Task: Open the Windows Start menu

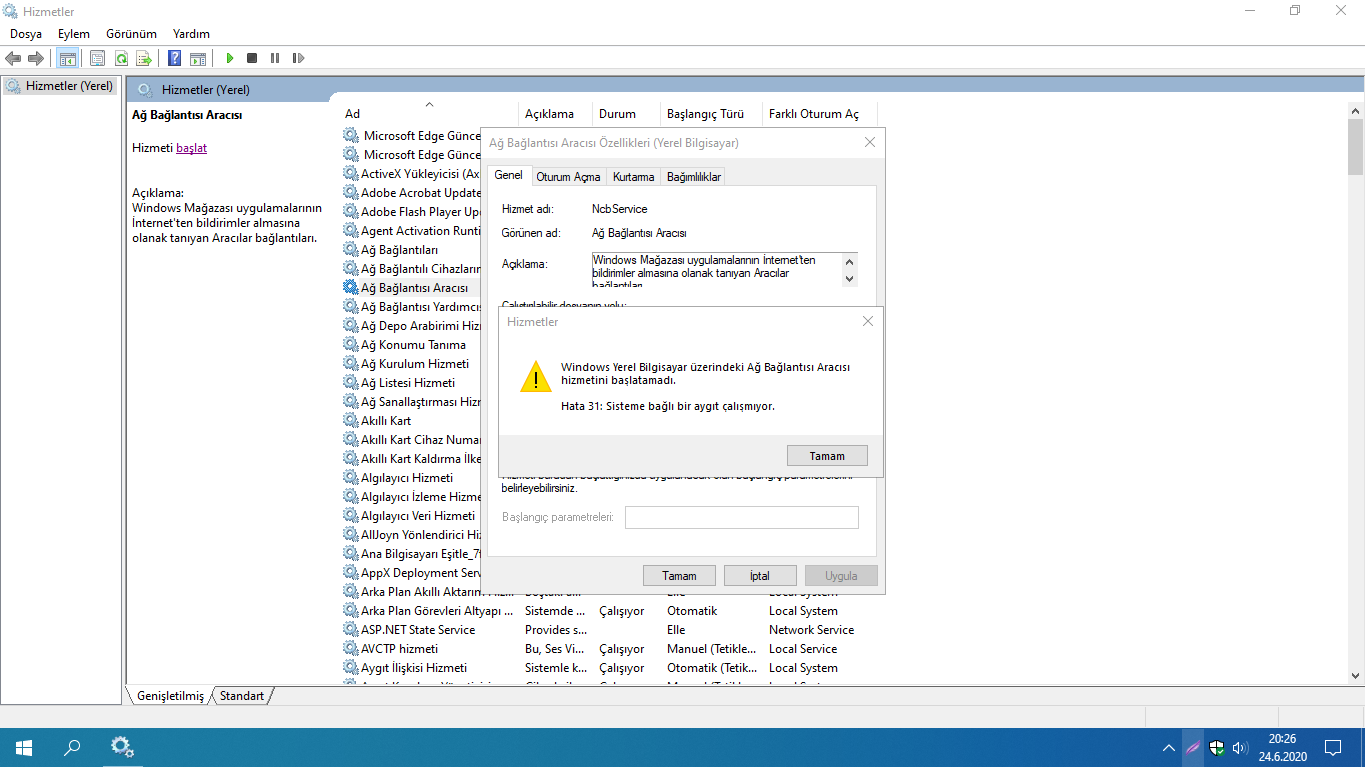Action: [24, 747]
